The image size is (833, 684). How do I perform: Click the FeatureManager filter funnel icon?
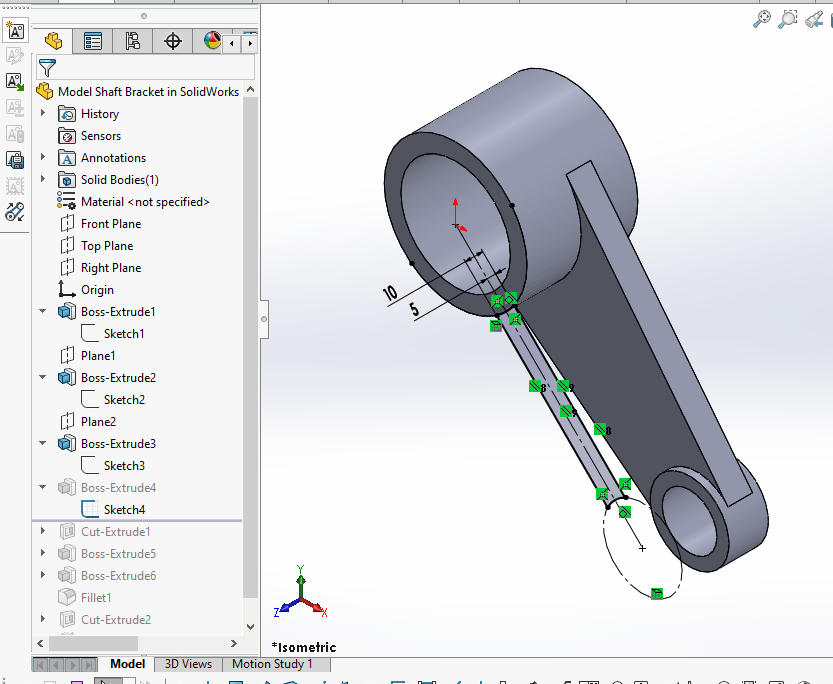coord(47,64)
